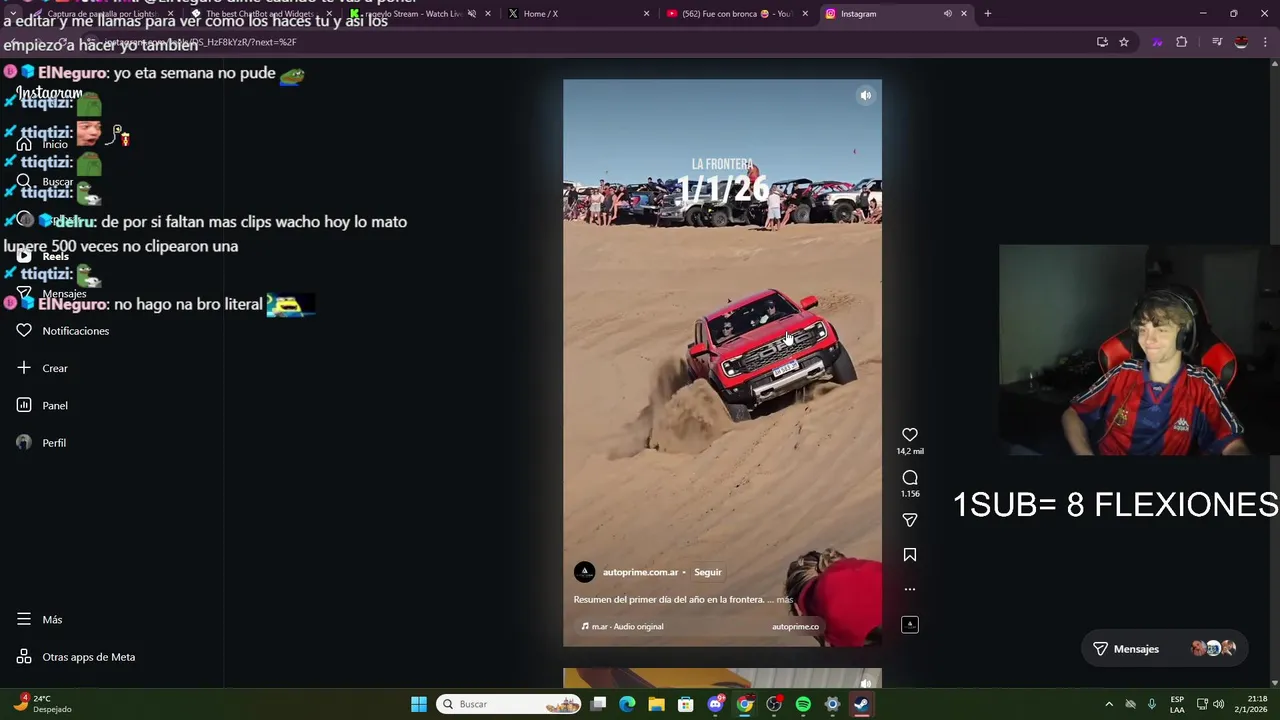Open Notificaciones in the sidebar
Viewport: 1280px width, 720px height.
(63, 331)
